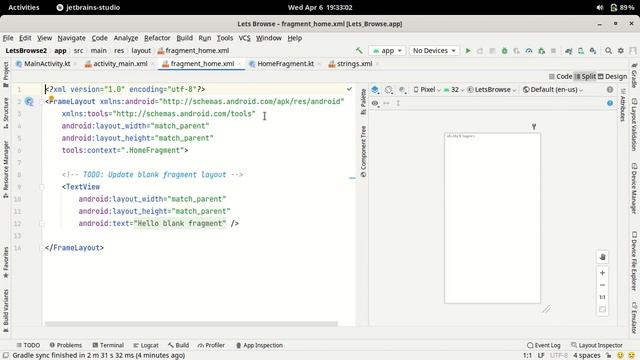This screenshot has width=640, height=360.
Task: Click Activities in the top bar
Action: tap(24, 7)
